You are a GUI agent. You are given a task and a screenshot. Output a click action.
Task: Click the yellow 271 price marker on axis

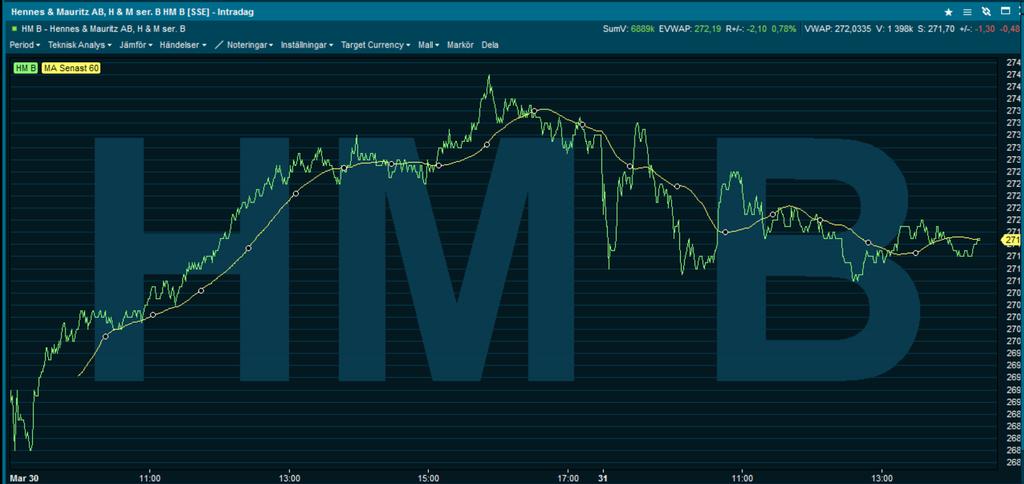(x=1012, y=240)
